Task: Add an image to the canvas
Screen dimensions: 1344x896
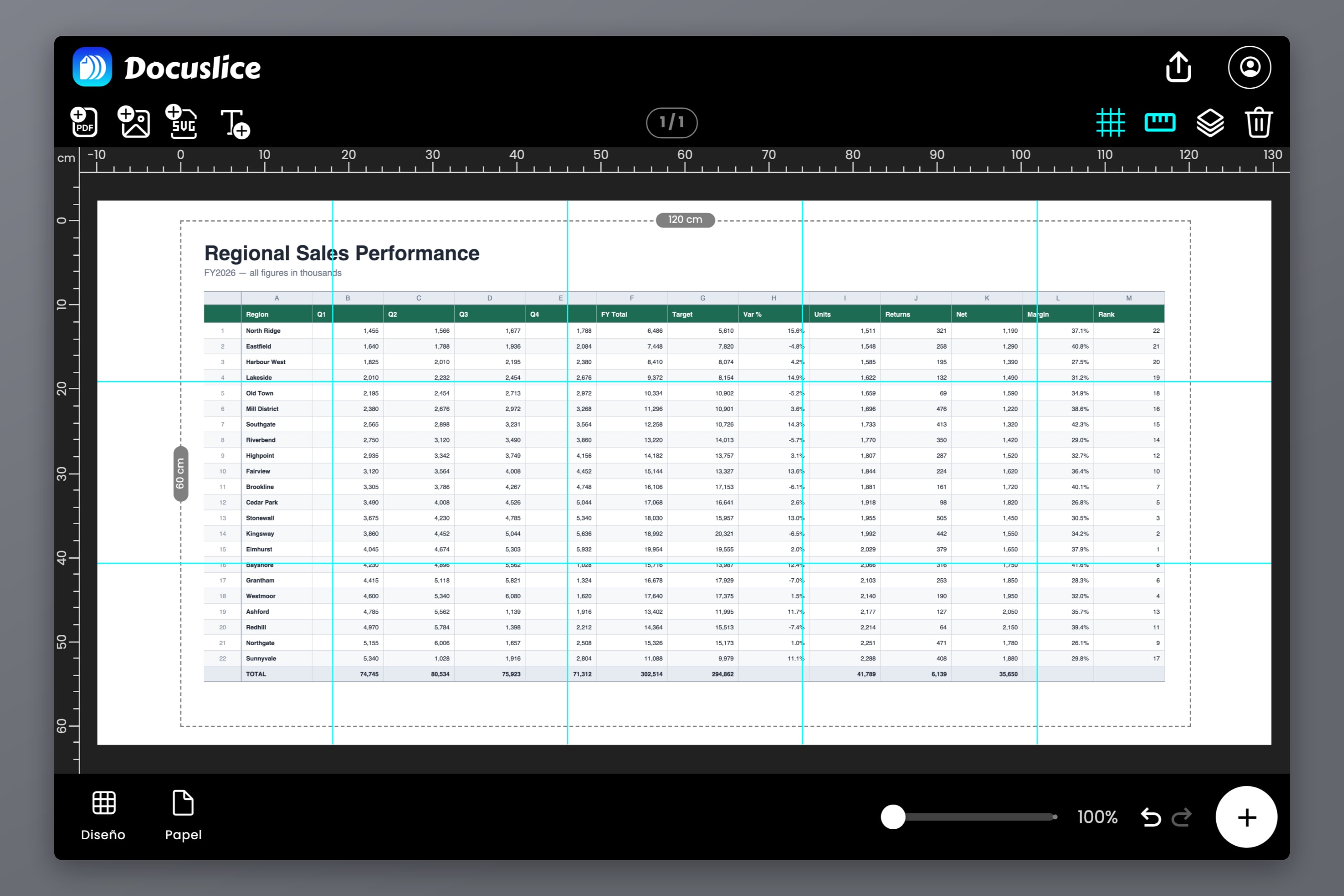Action: pyautogui.click(x=134, y=122)
